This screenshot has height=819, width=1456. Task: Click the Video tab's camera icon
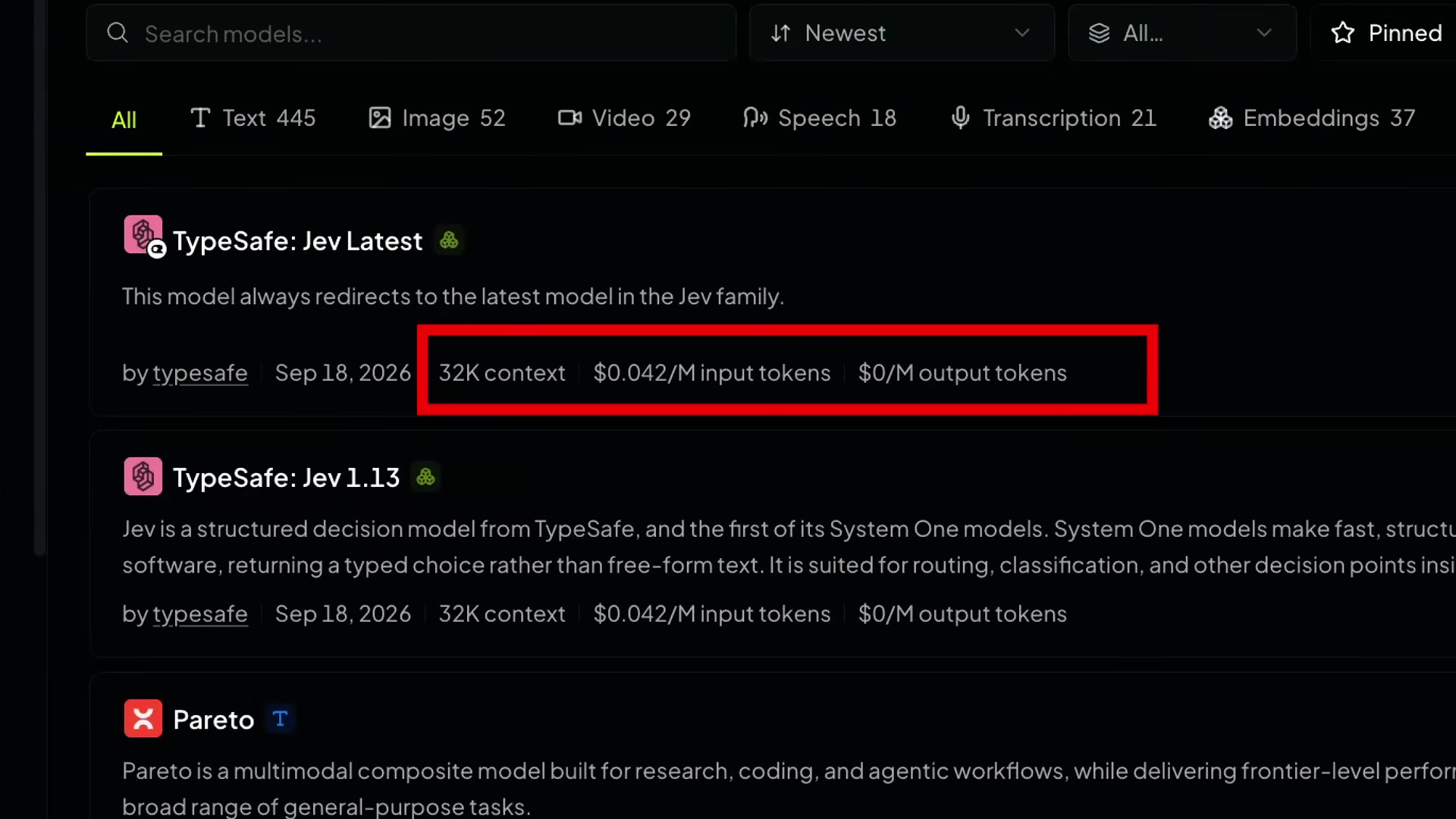pos(570,118)
